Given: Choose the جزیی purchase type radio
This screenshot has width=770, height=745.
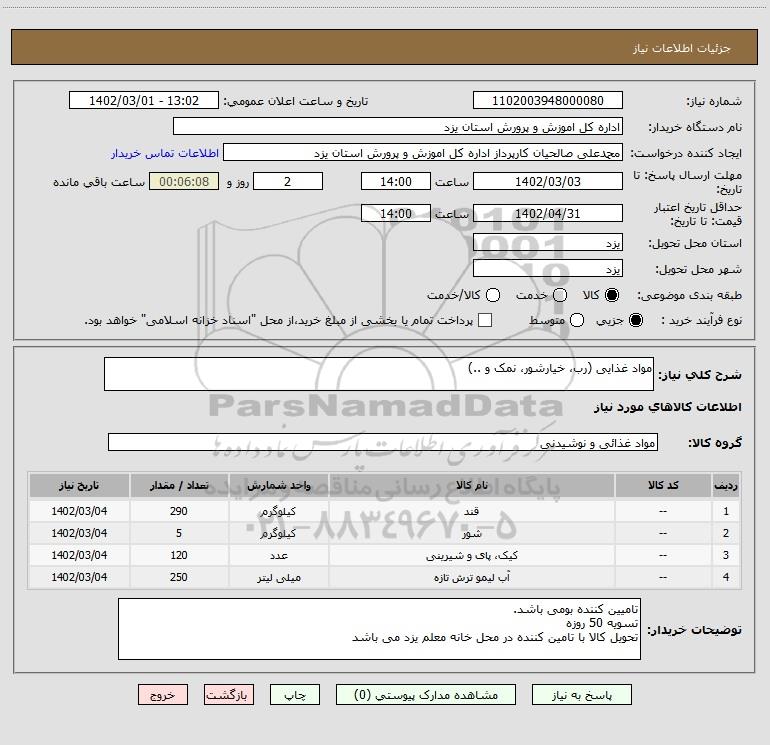Looking at the screenshot, I should pyautogui.click(x=635, y=320).
